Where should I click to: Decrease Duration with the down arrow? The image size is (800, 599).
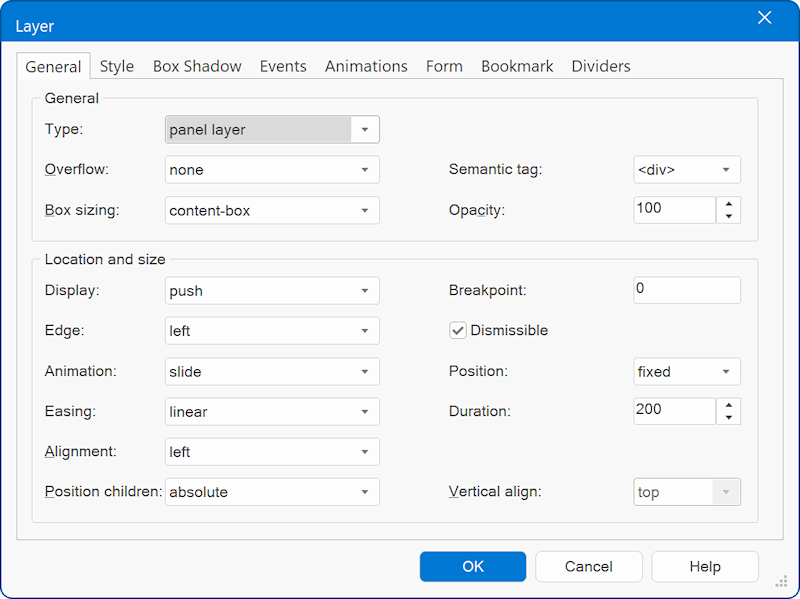(728, 417)
